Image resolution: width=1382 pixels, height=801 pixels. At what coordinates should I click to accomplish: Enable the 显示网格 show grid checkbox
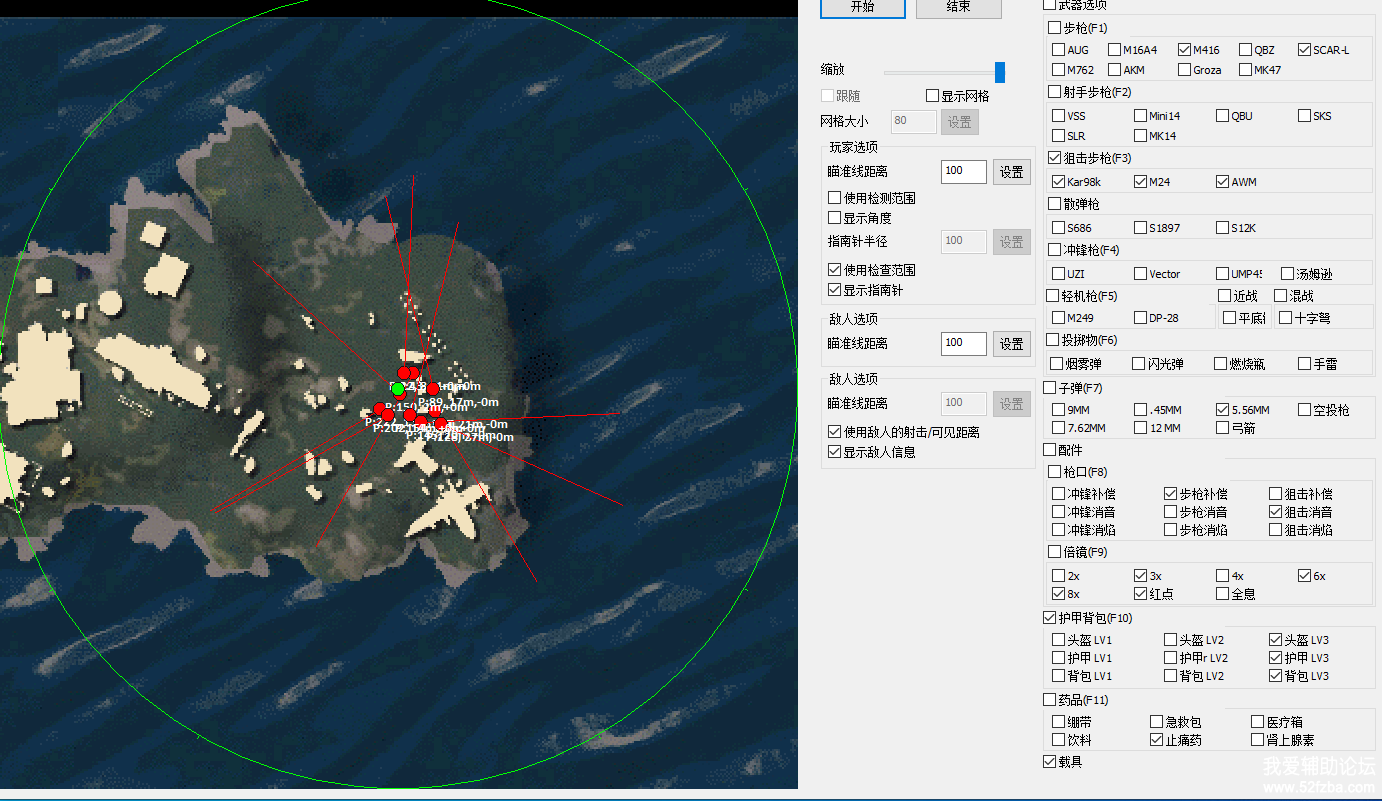coord(932,96)
